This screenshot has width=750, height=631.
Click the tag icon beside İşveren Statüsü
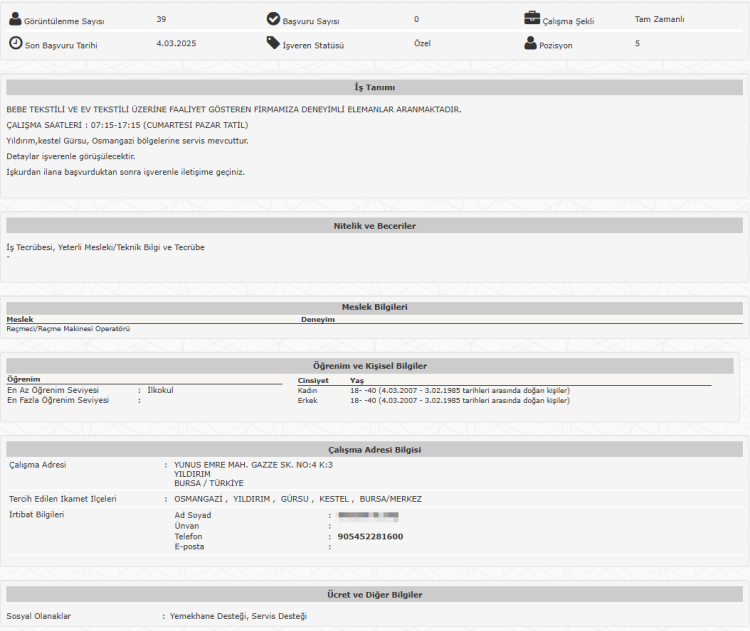[x=274, y=43]
